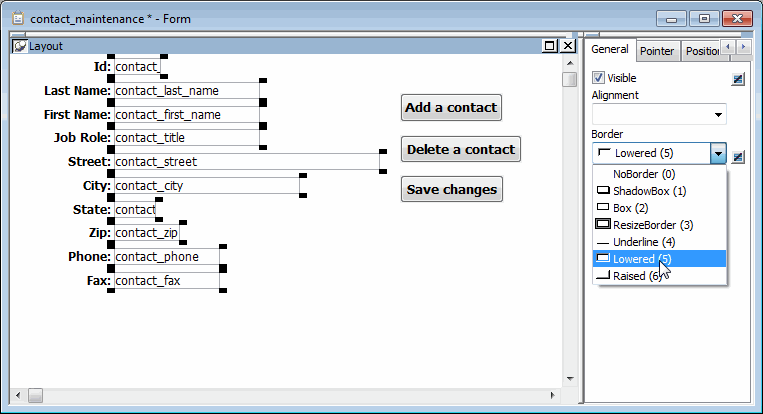Toggle the Visible checkbox
763x414 pixels.
click(599, 78)
